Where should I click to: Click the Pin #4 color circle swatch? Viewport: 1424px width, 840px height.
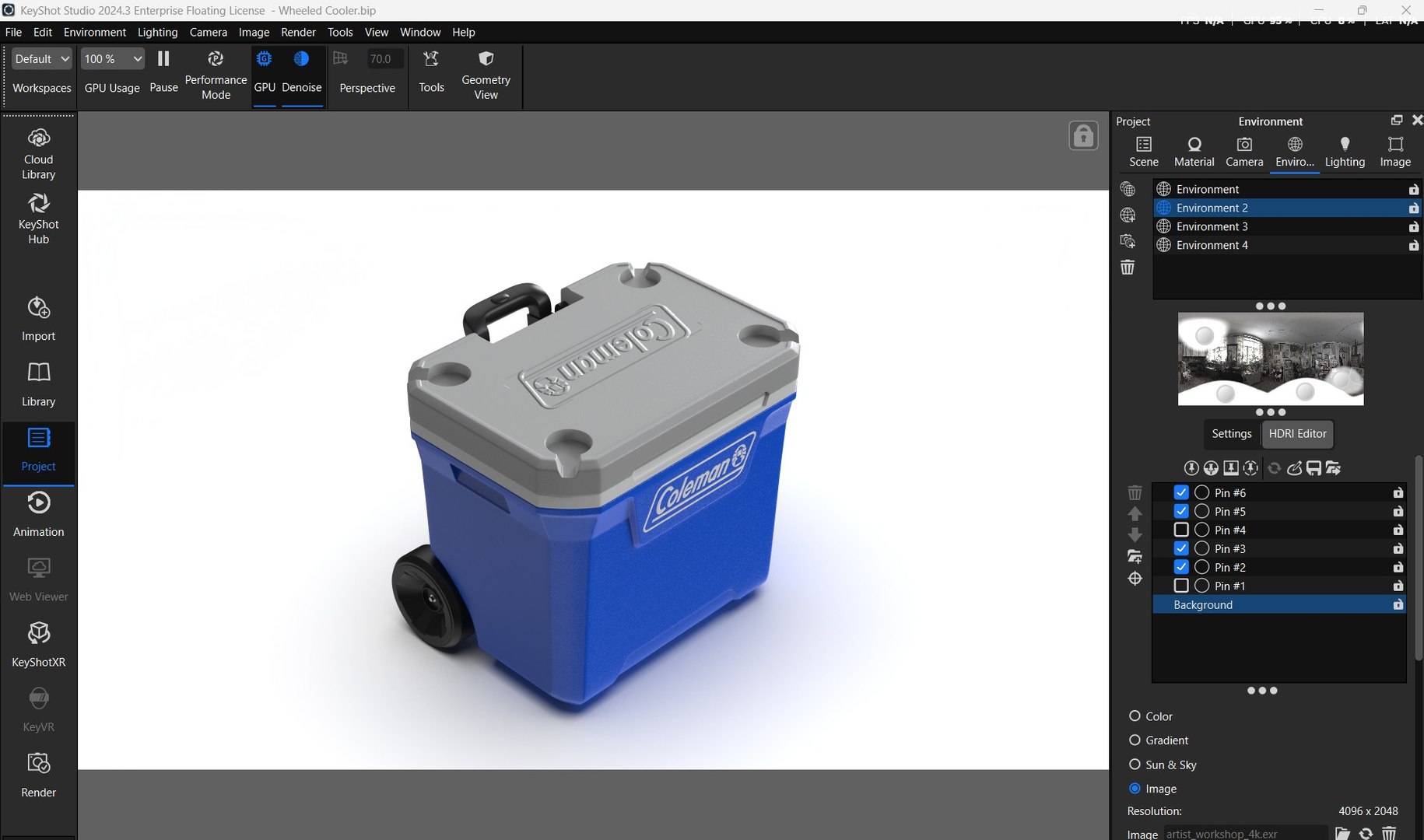tap(1201, 530)
